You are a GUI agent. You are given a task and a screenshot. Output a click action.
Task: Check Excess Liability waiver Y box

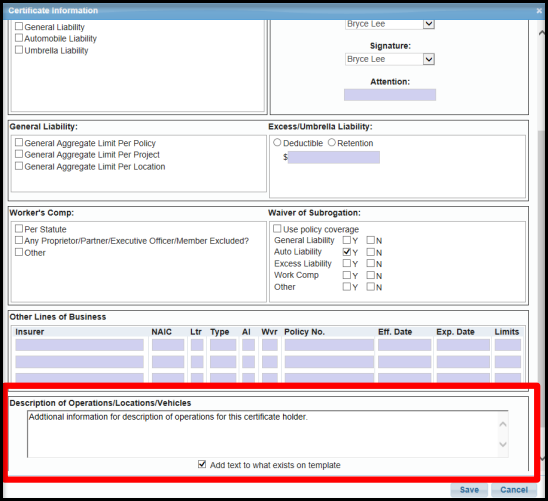(x=347, y=263)
